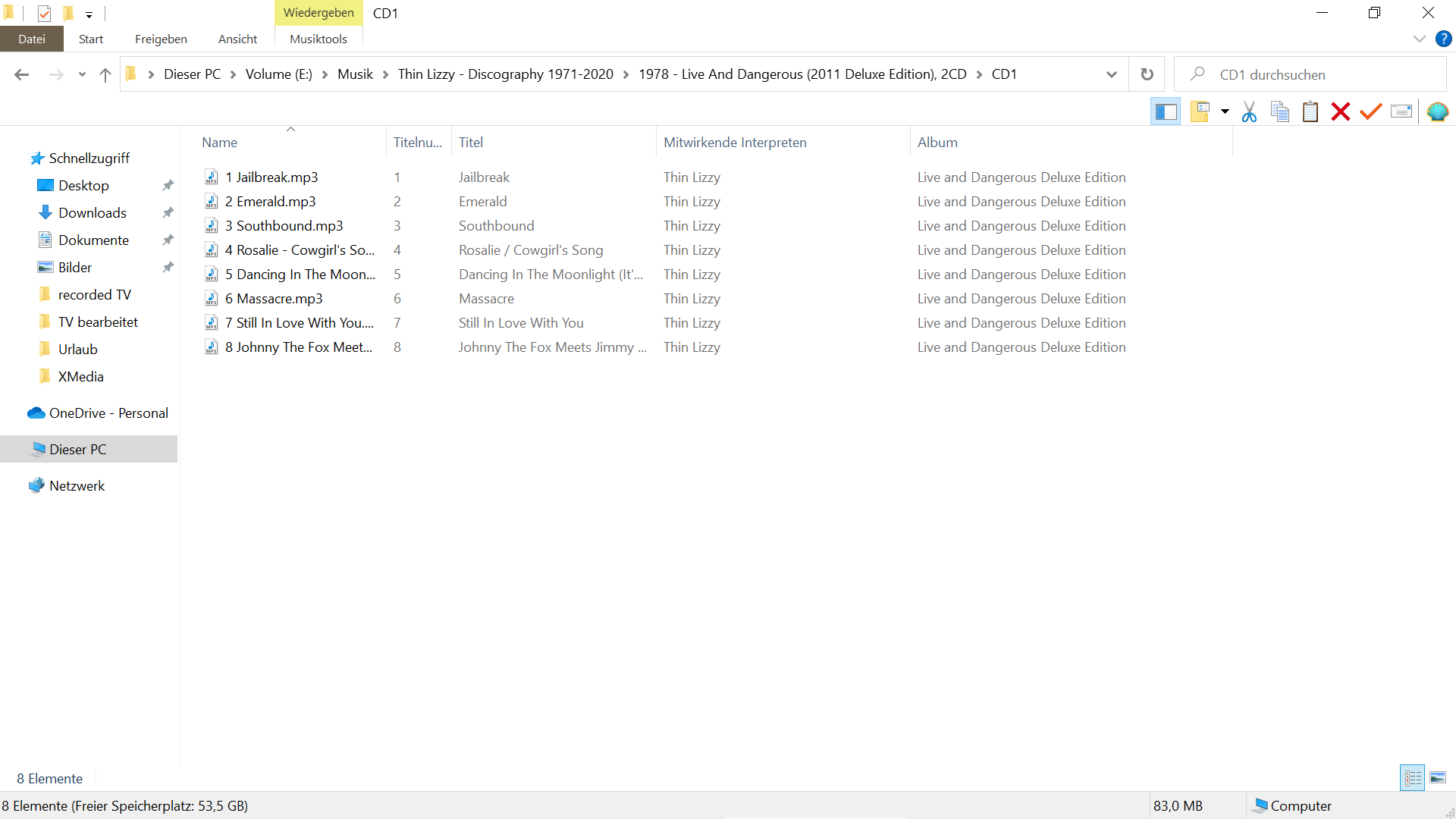Sort by the Album column header

(x=1071, y=143)
